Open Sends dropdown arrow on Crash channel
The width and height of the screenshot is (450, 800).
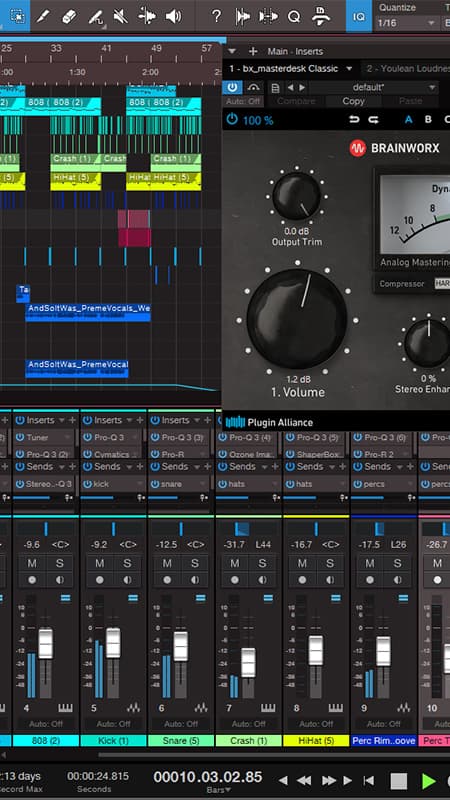click(264, 466)
